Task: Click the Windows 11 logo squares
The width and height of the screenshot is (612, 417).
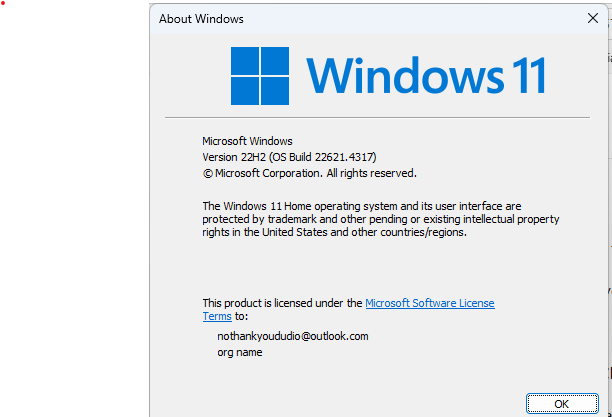Action: 260,76
